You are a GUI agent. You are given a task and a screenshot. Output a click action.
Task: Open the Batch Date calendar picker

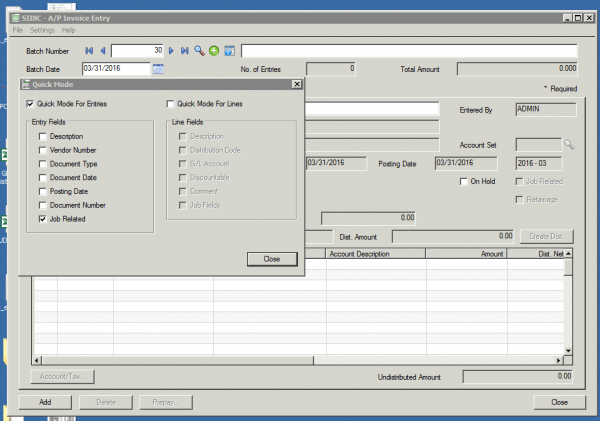[158, 69]
